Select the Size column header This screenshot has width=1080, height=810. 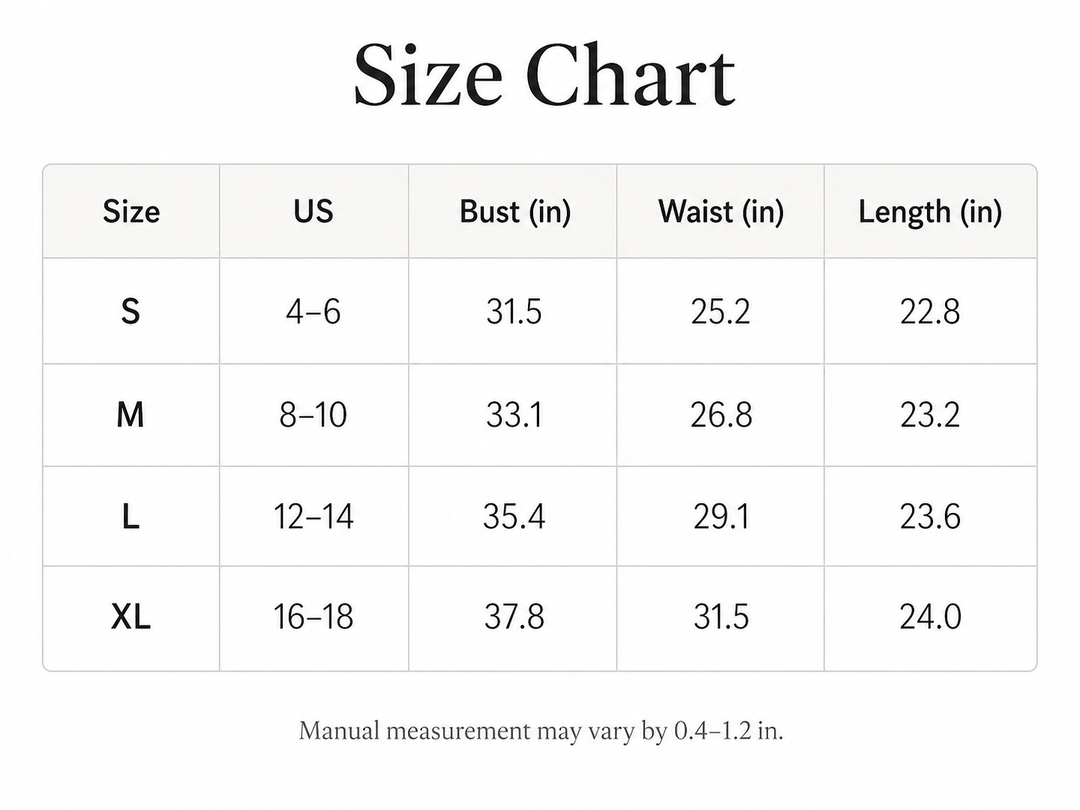click(x=131, y=211)
